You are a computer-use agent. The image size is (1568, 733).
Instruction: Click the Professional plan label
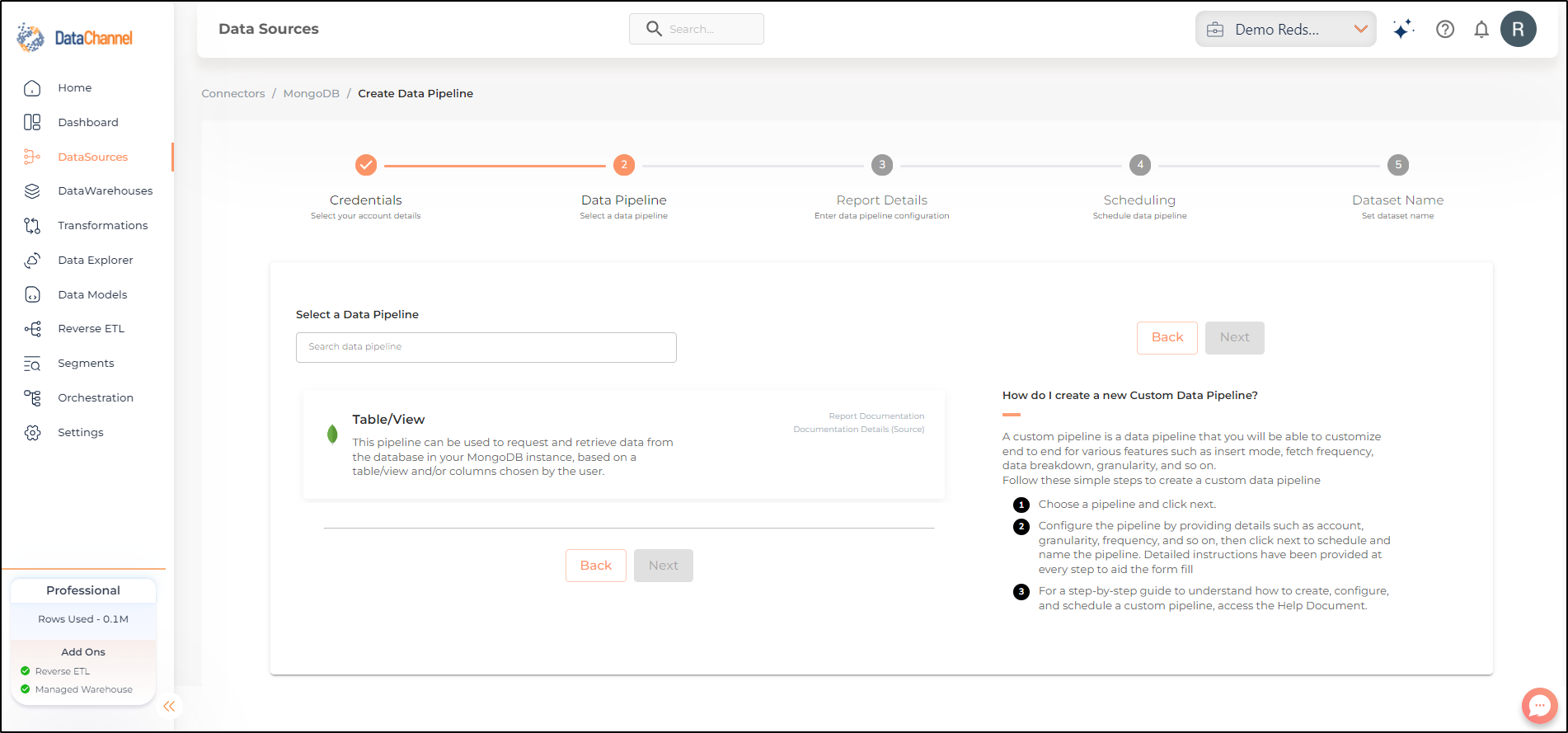83,590
